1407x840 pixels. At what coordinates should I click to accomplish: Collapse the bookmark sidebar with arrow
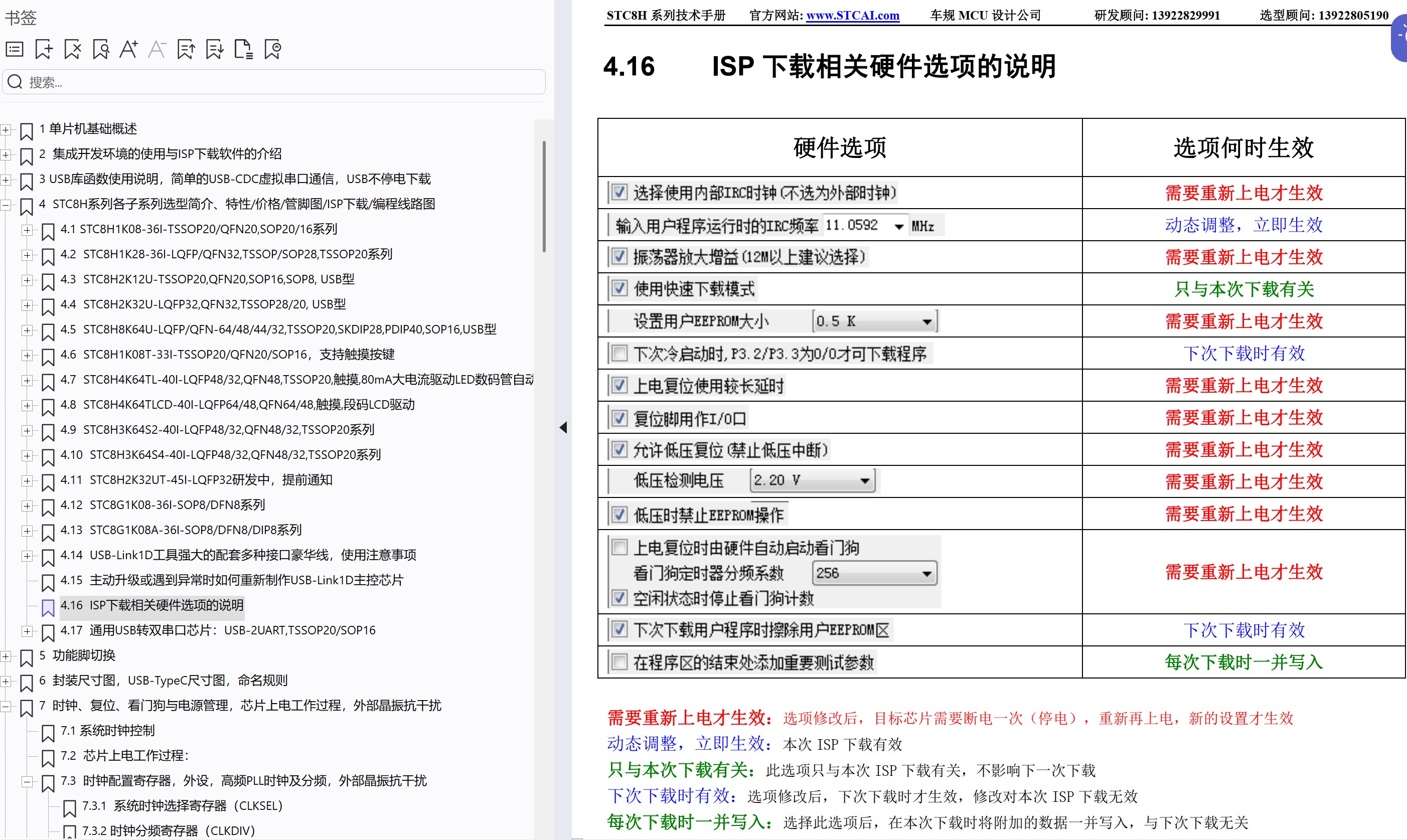point(564,427)
